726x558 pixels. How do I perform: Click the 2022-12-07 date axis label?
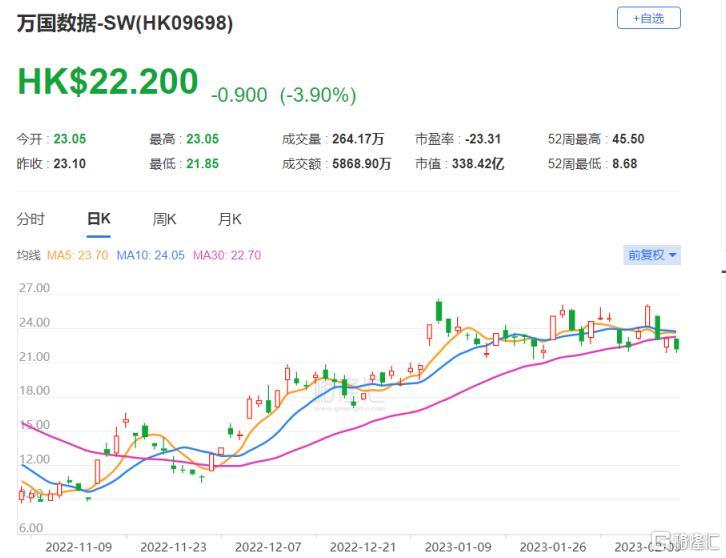click(268, 547)
